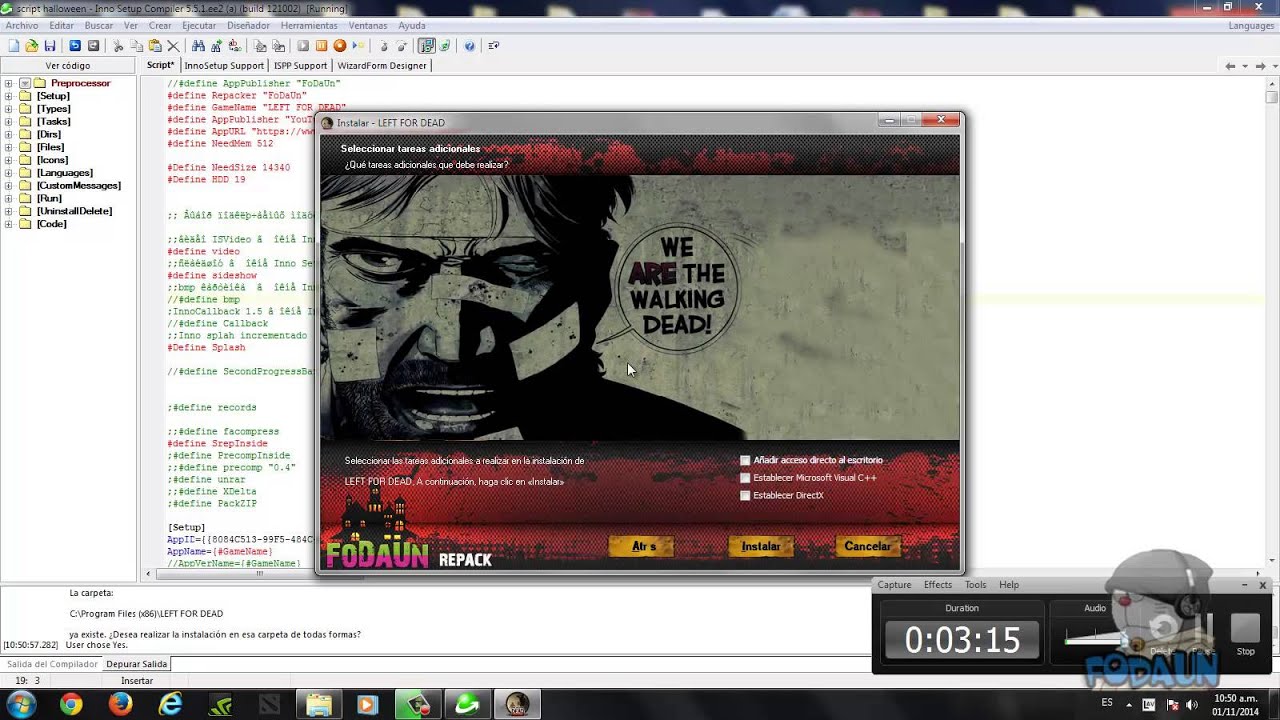Click the orange Pause toolbar icon
The width and height of the screenshot is (1280, 720).
321,46
